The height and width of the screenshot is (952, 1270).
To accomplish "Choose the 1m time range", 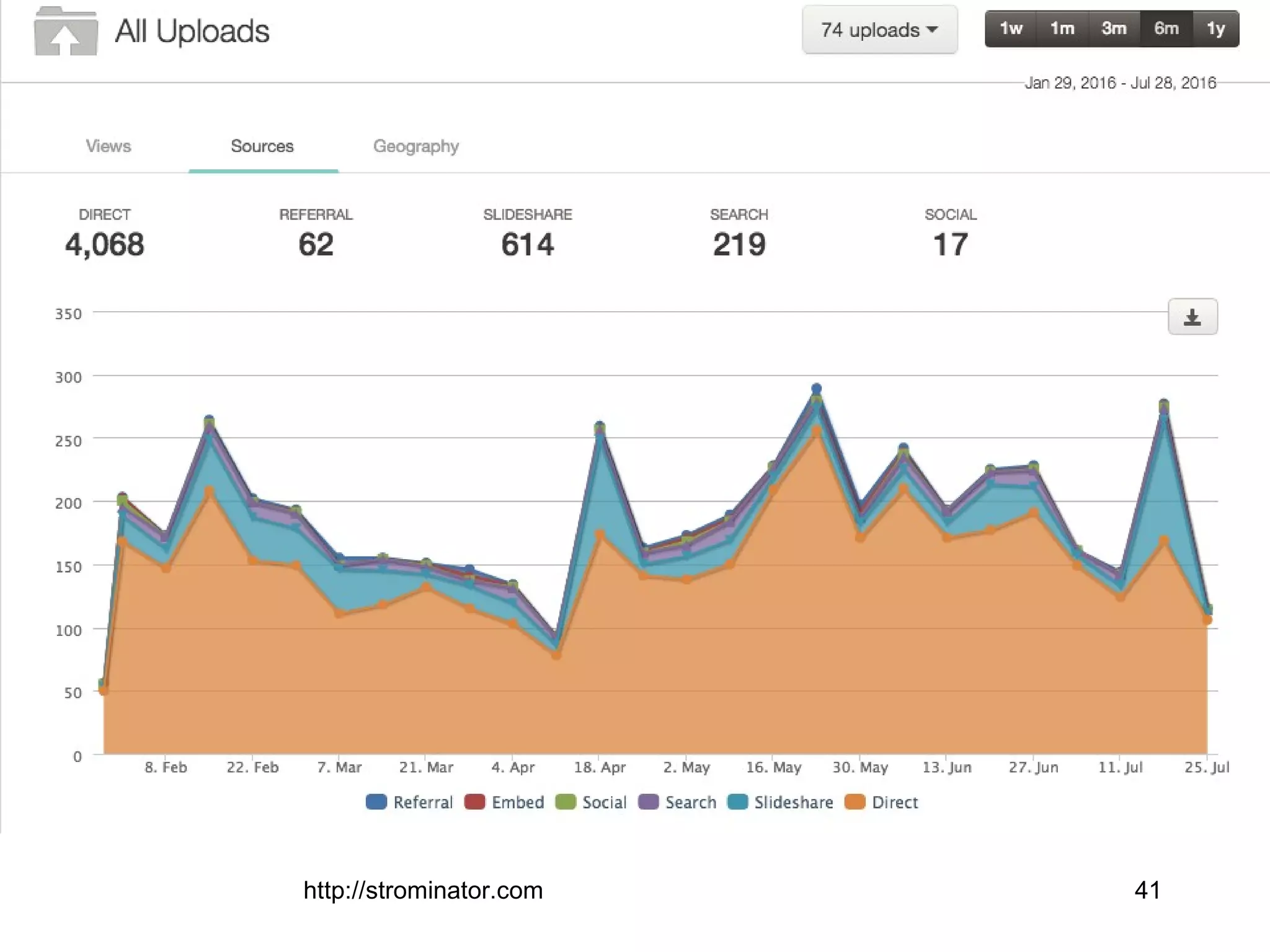I will (1062, 29).
